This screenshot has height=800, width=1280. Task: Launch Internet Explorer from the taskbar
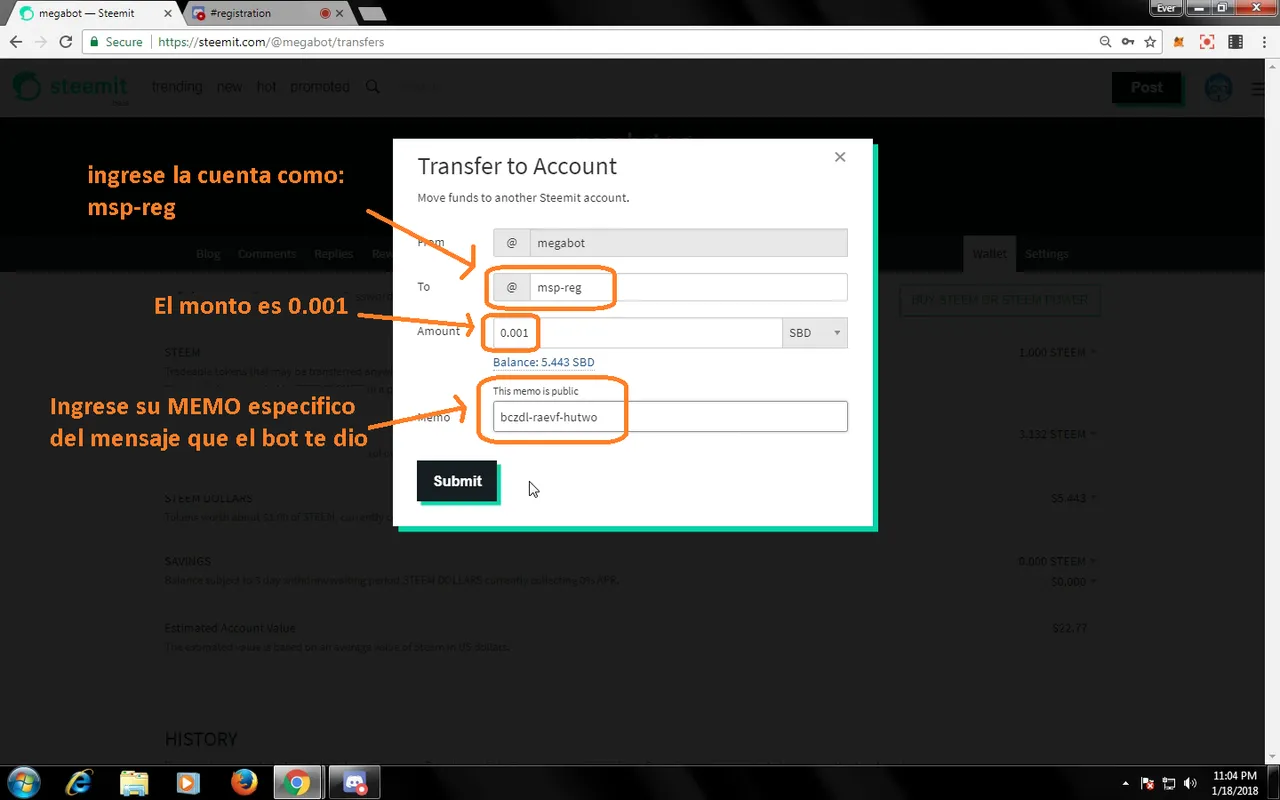79,782
